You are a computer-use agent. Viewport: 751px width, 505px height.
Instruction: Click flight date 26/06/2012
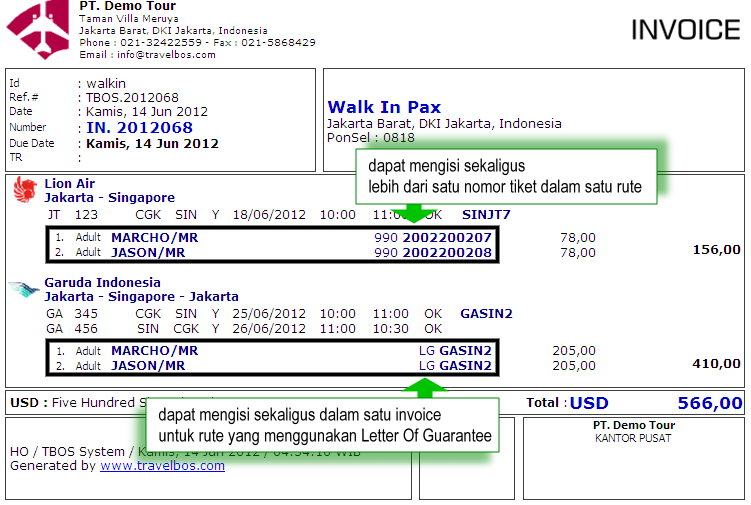tap(269, 329)
